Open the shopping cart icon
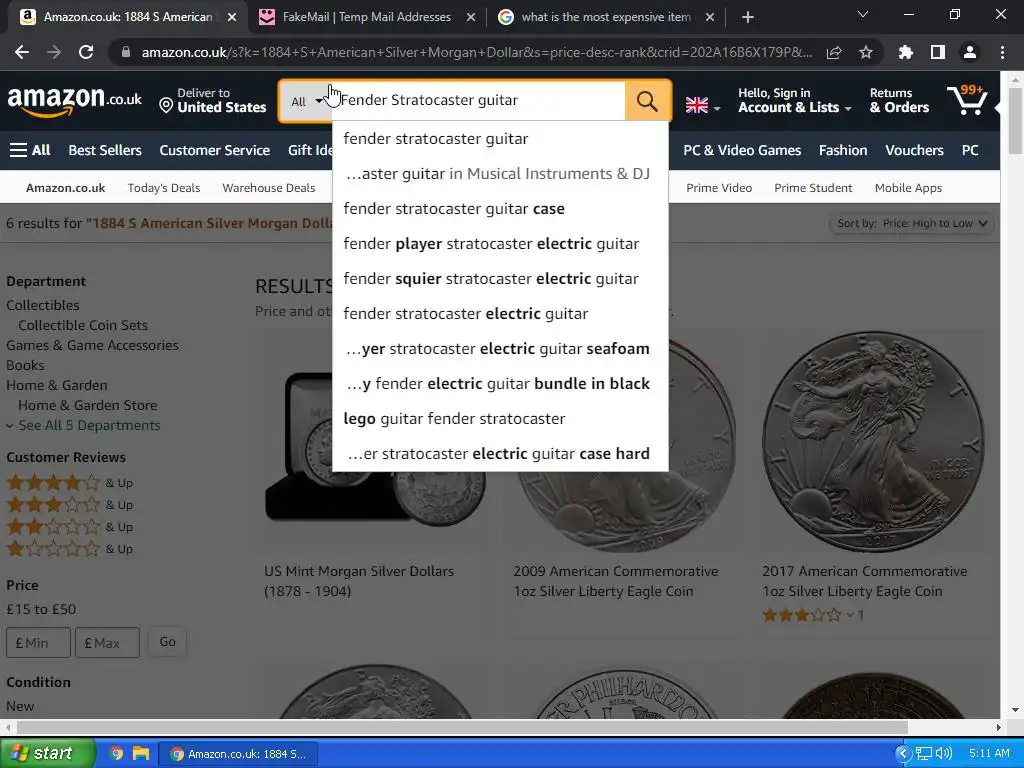Image resolution: width=1024 pixels, height=768 pixels. pos(968,100)
